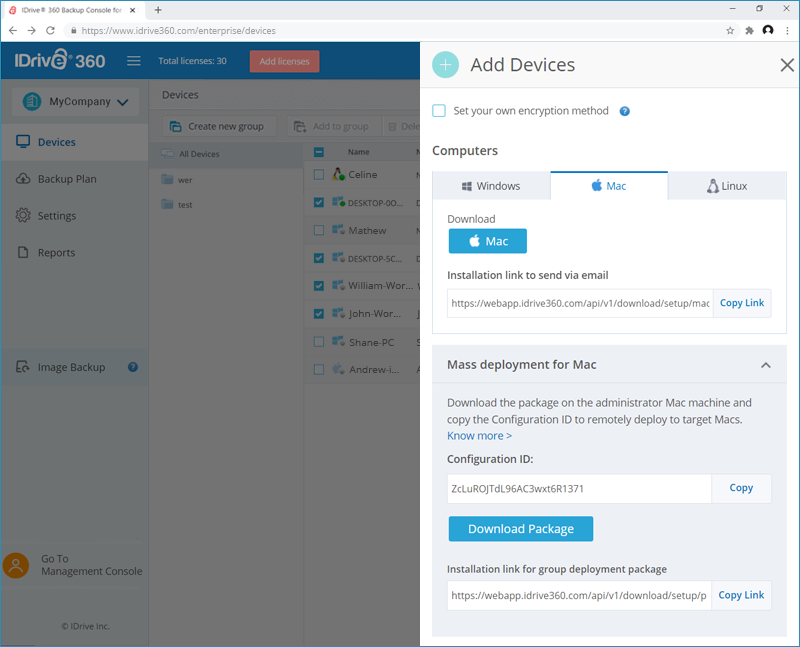This screenshot has height=647, width=800.
Task: Click the browser forward arrow
Action: point(32,31)
